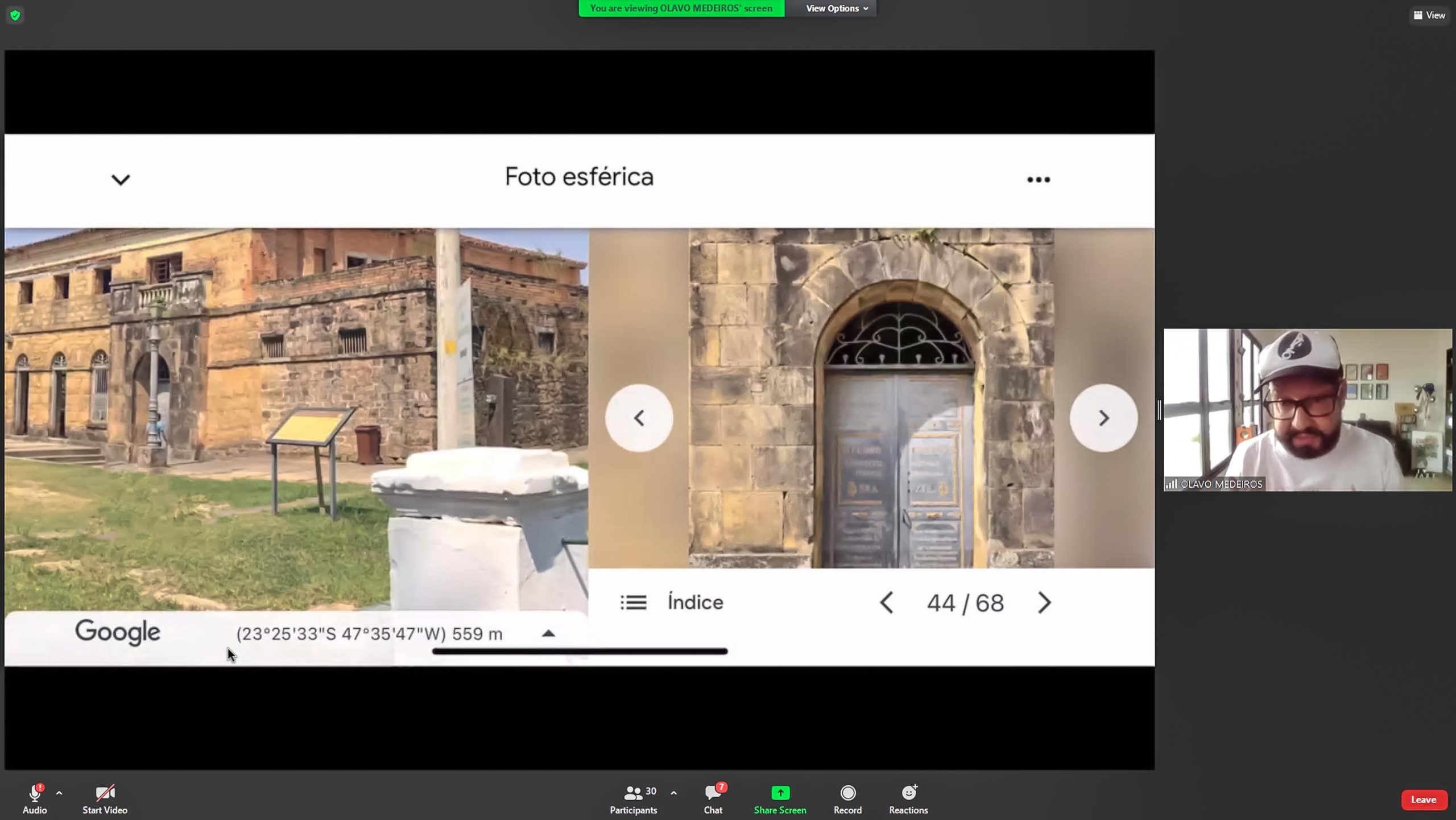
Task: Click the green encryption shield icon
Action: (x=15, y=15)
